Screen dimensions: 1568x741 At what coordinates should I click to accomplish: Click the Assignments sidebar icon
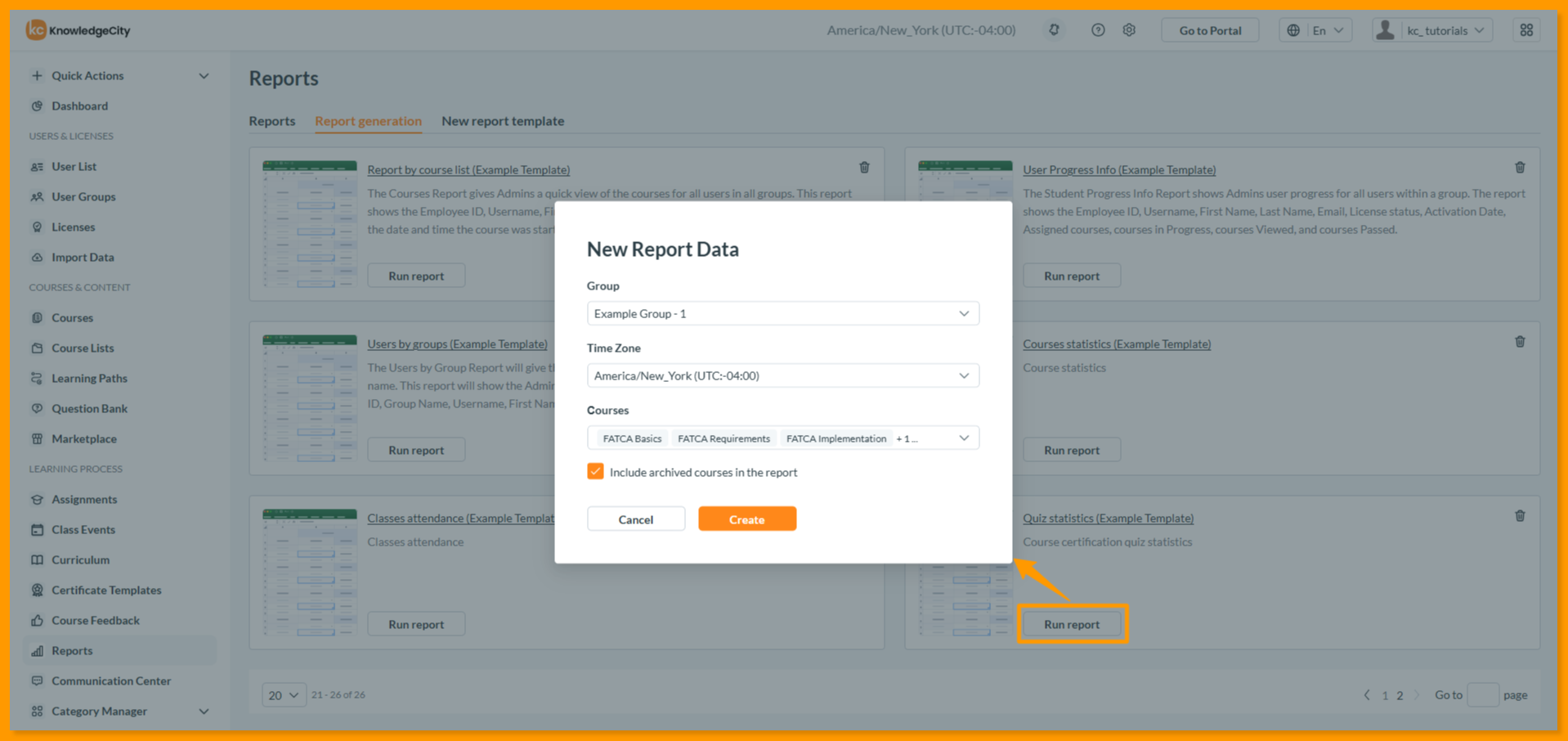(37, 499)
